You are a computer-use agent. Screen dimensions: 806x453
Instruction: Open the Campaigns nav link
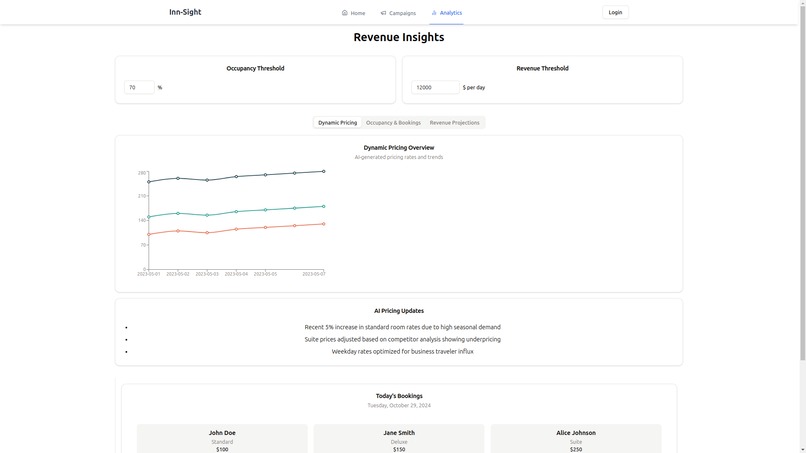point(398,13)
